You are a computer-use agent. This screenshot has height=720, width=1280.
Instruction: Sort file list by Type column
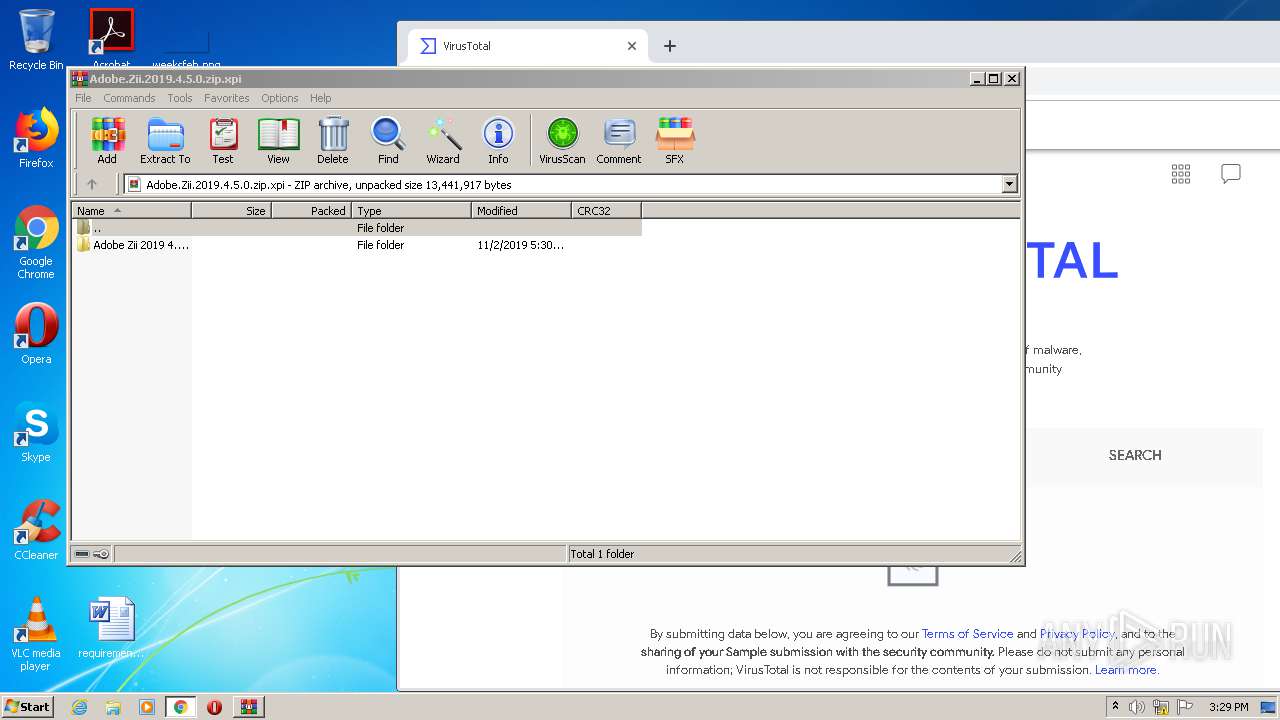pos(411,211)
